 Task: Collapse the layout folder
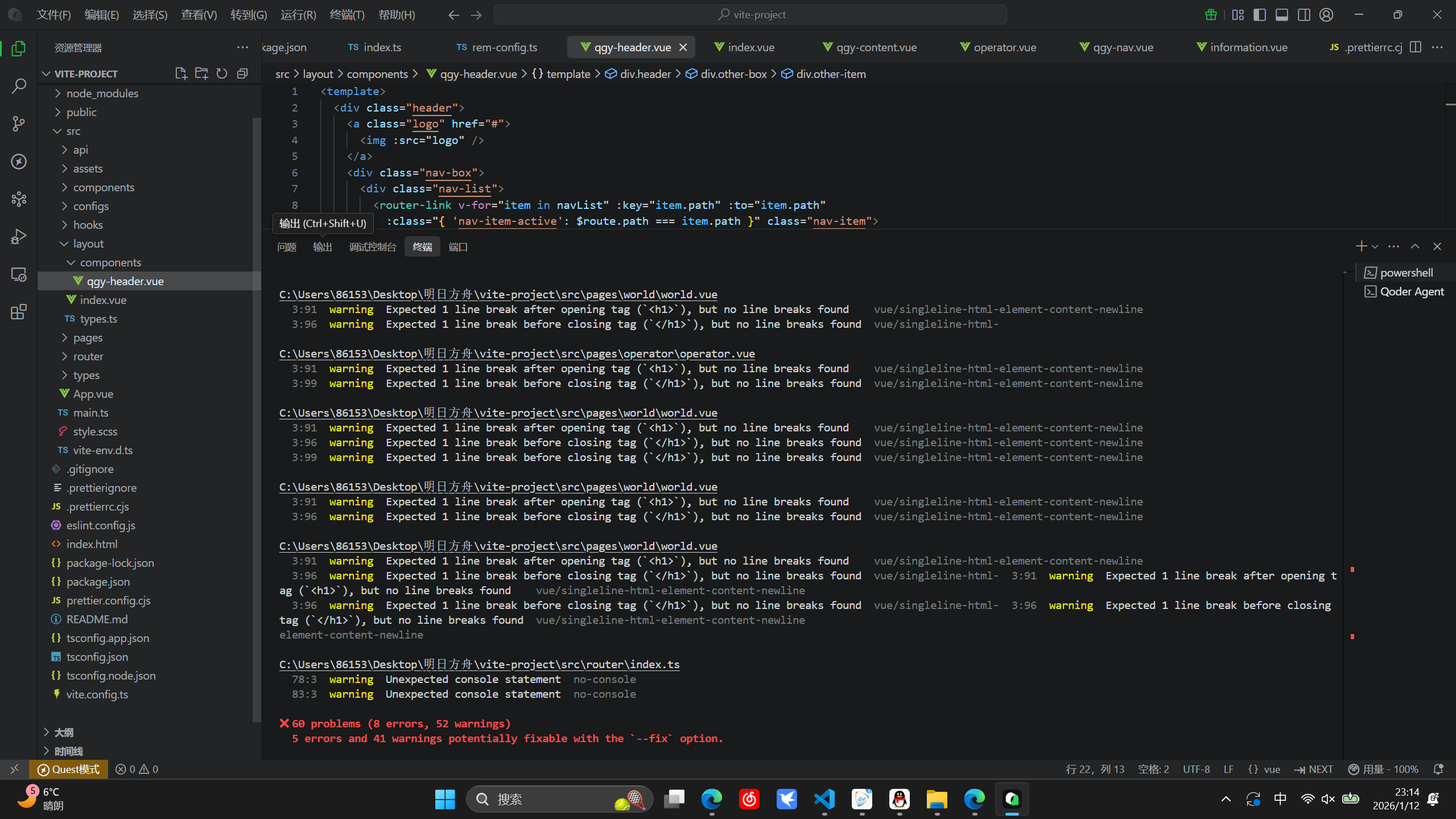(x=88, y=244)
